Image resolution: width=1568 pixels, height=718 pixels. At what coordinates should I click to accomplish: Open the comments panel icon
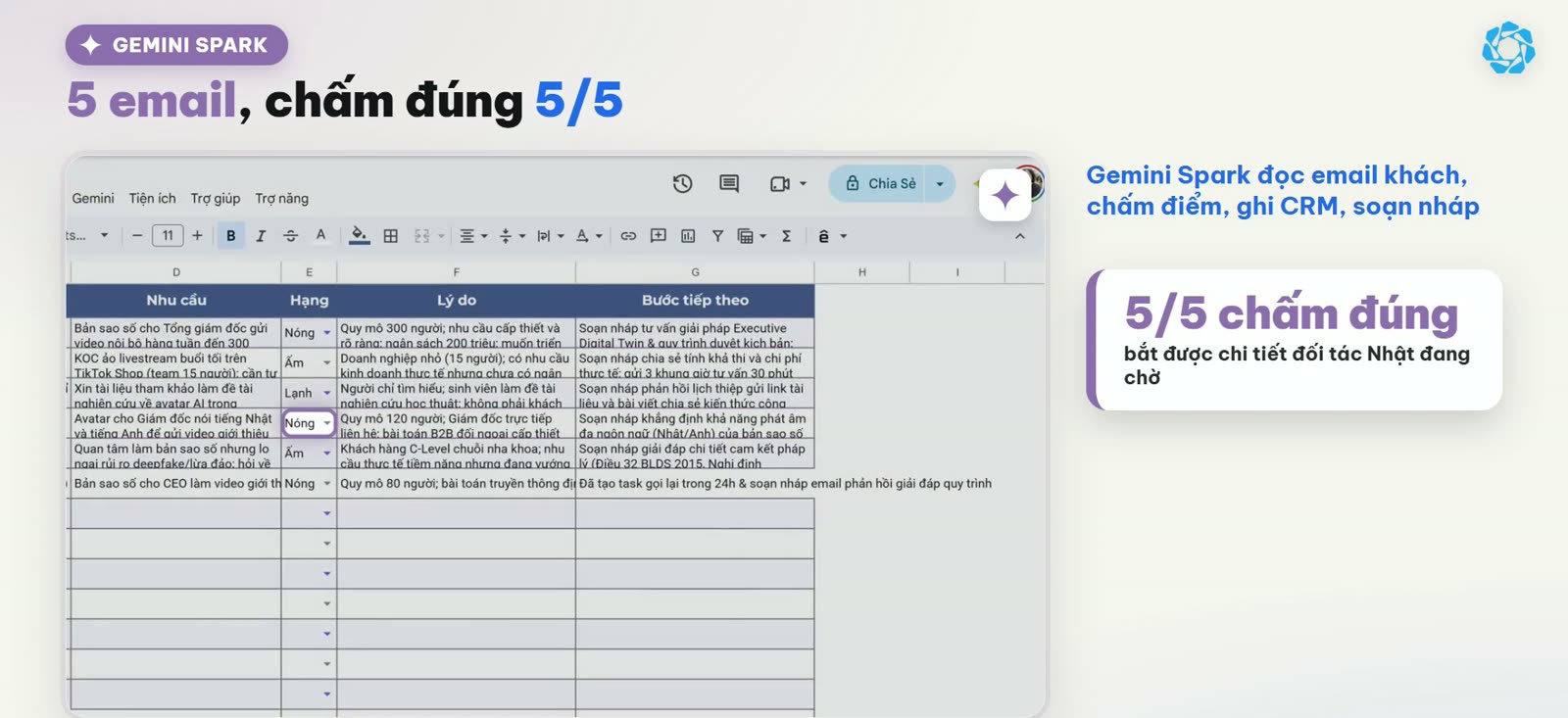[729, 183]
